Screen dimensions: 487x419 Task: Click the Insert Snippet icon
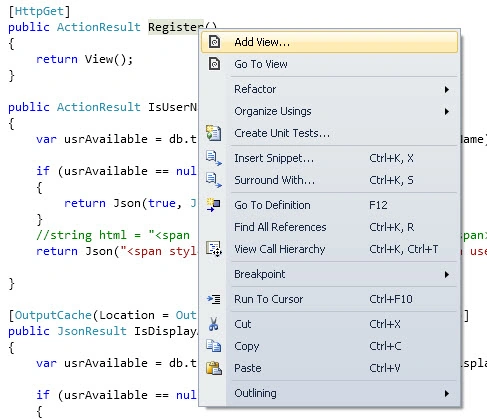tap(214, 158)
